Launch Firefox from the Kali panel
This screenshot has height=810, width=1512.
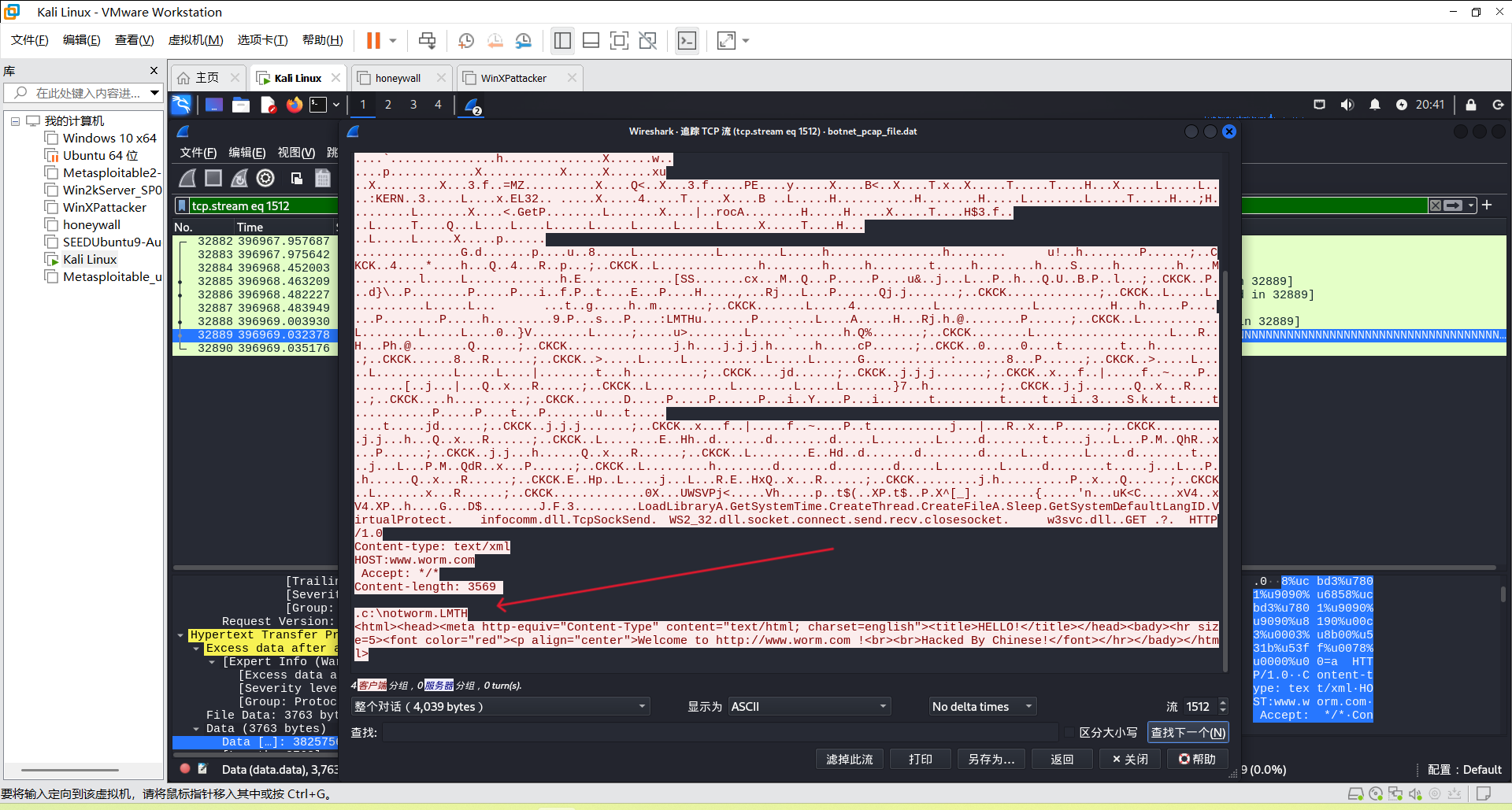tap(295, 105)
